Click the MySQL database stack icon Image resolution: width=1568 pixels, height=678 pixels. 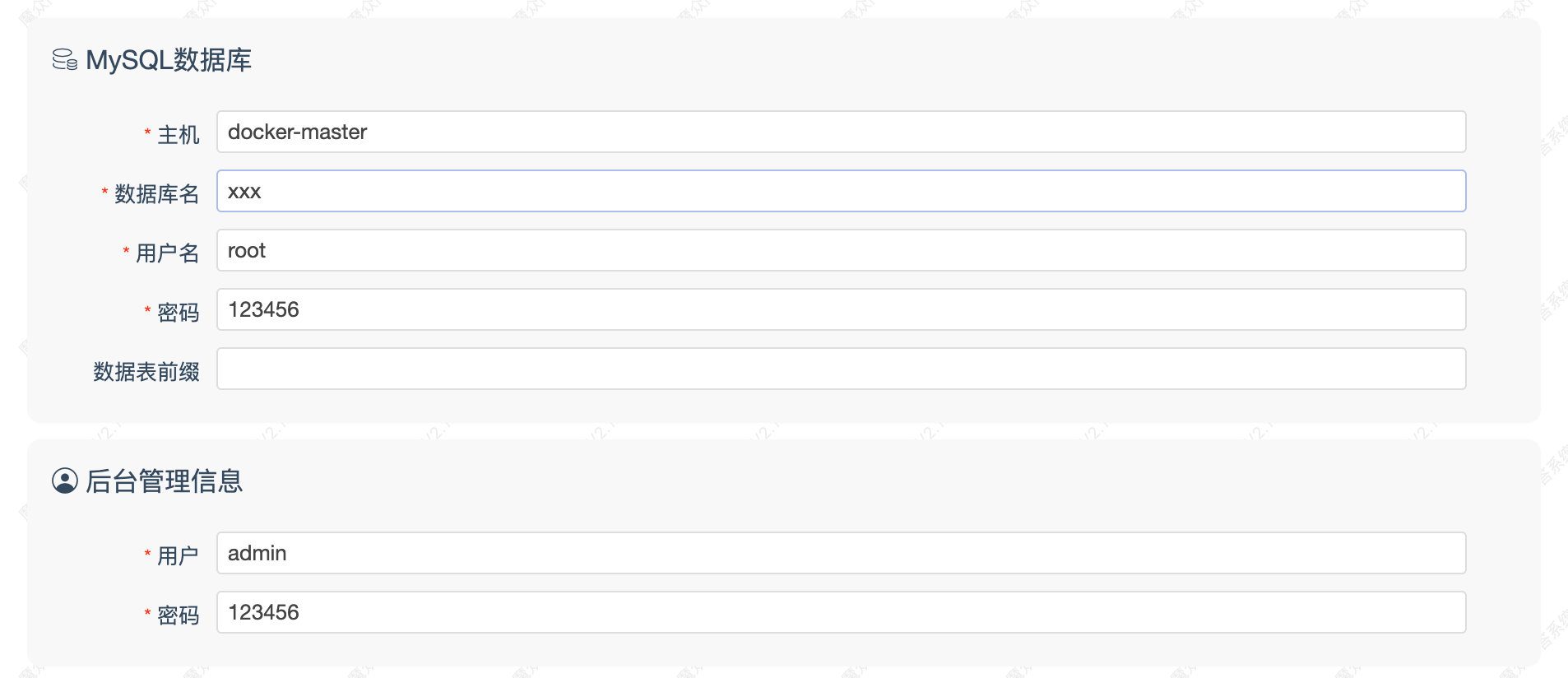(x=64, y=60)
